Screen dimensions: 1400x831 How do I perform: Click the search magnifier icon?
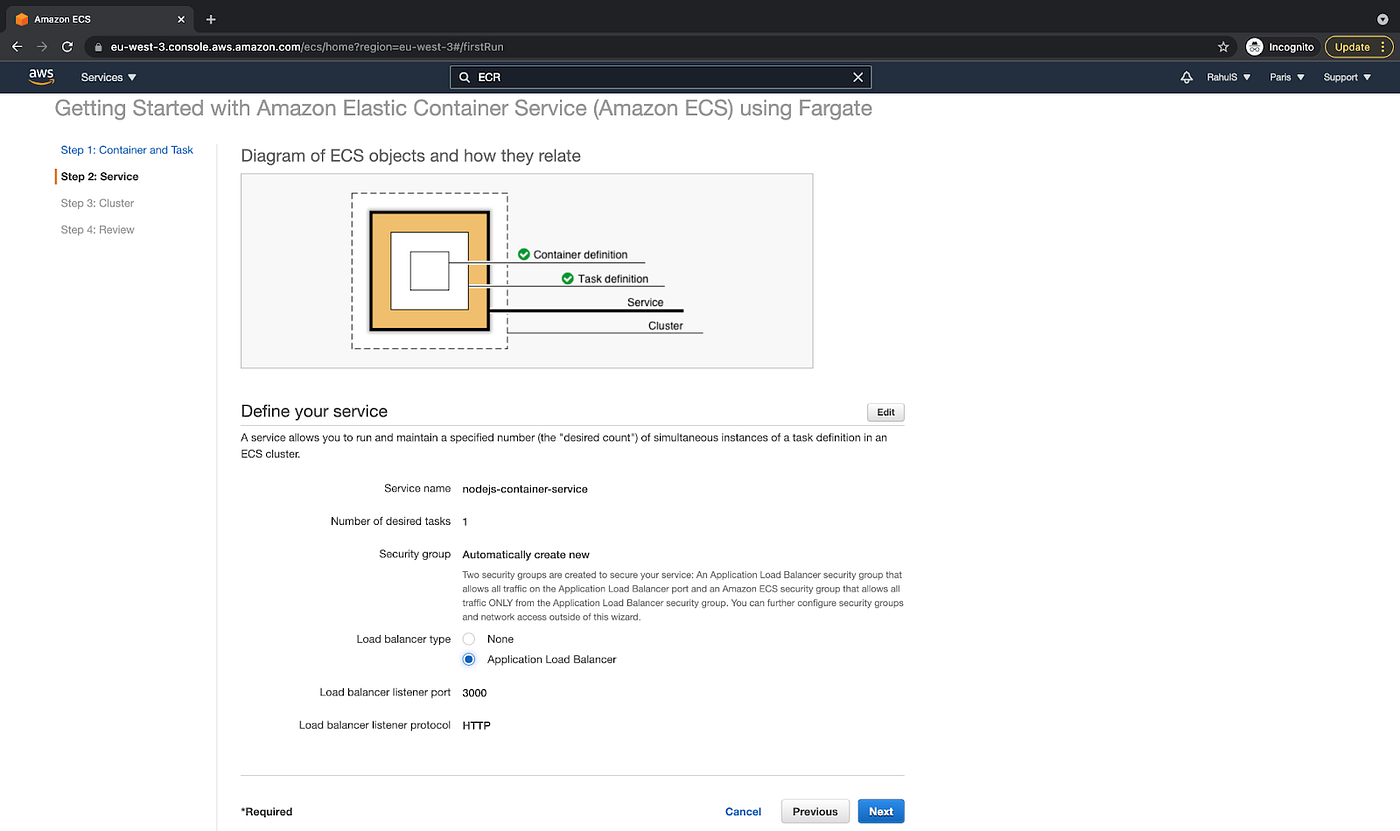coord(465,77)
